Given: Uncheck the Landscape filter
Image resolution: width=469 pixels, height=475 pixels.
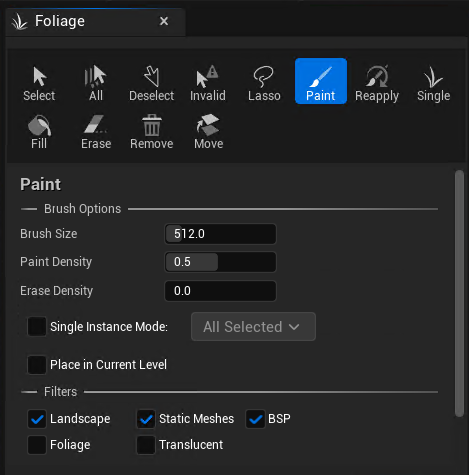Looking at the screenshot, I should [37, 419].
